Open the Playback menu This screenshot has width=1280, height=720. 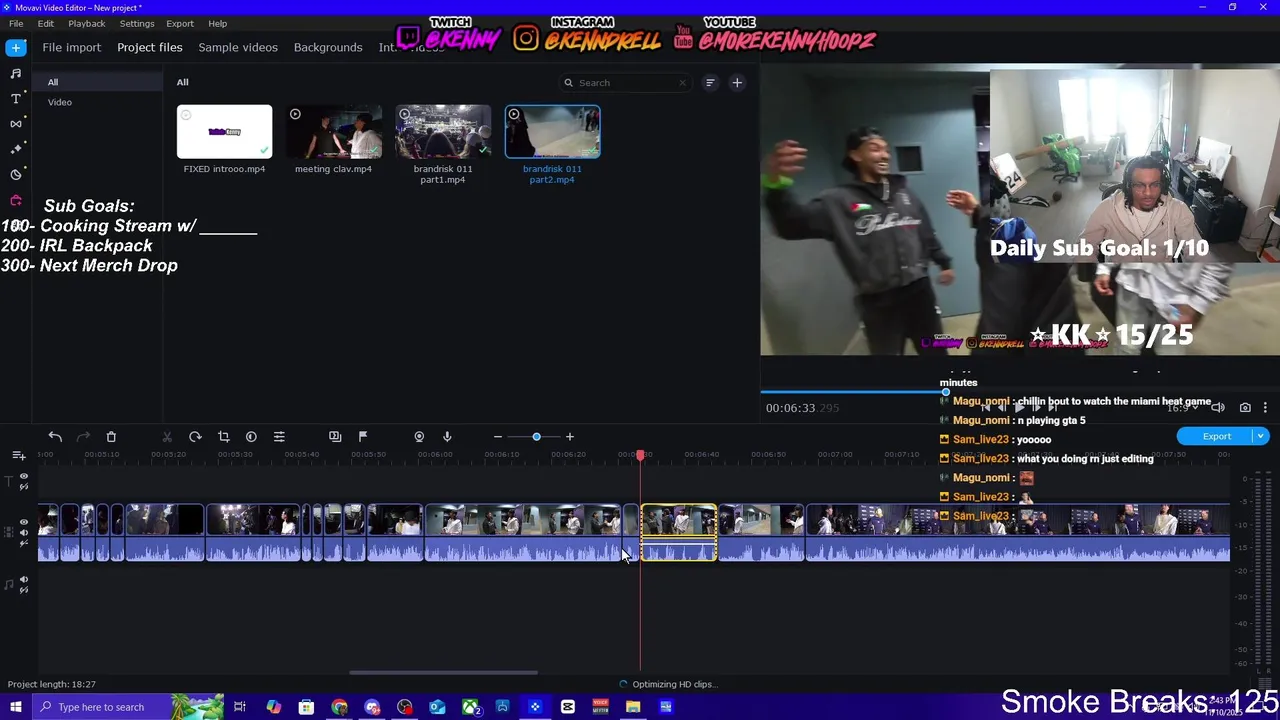tap(87, 23)
